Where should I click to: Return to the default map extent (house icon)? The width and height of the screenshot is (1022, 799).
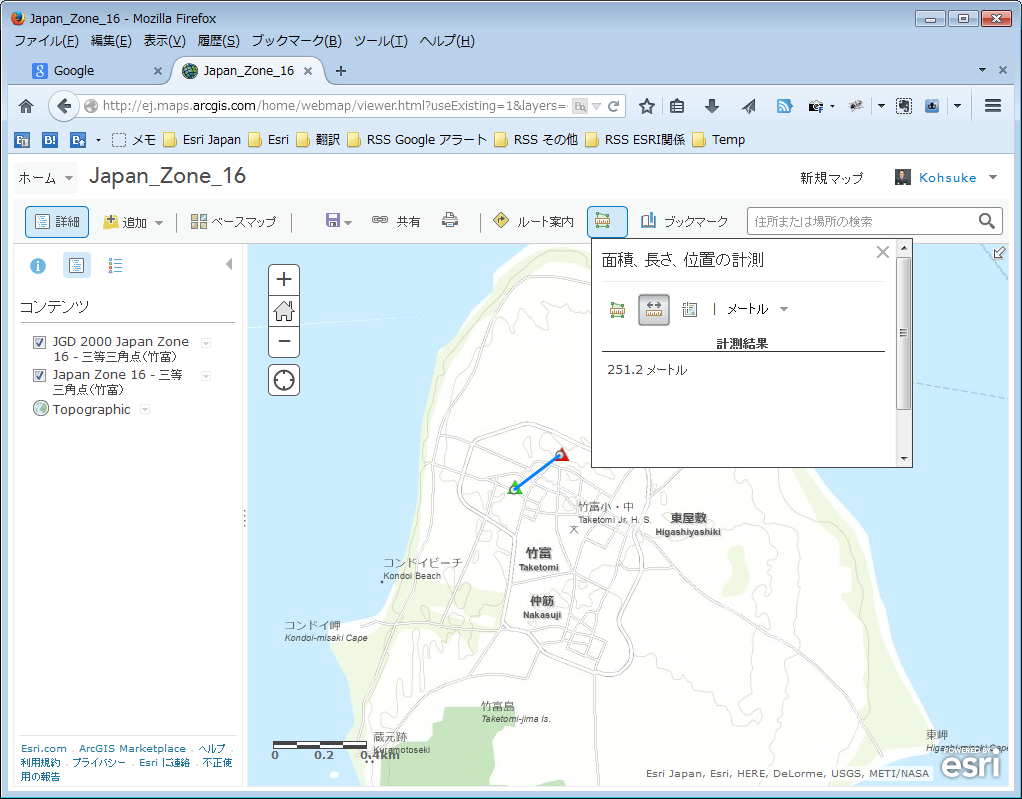point(284,311)
